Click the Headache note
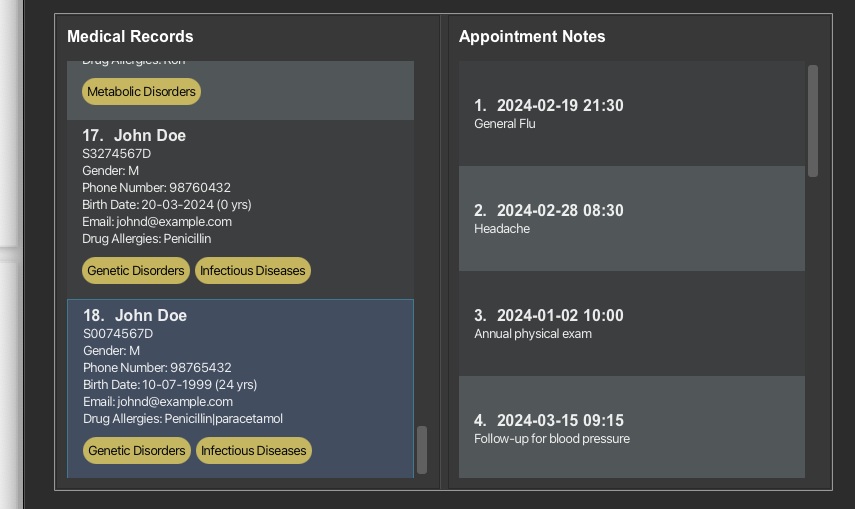Image resolution: width=855 pixels, height=509 pixels. (x=502, y=229)
